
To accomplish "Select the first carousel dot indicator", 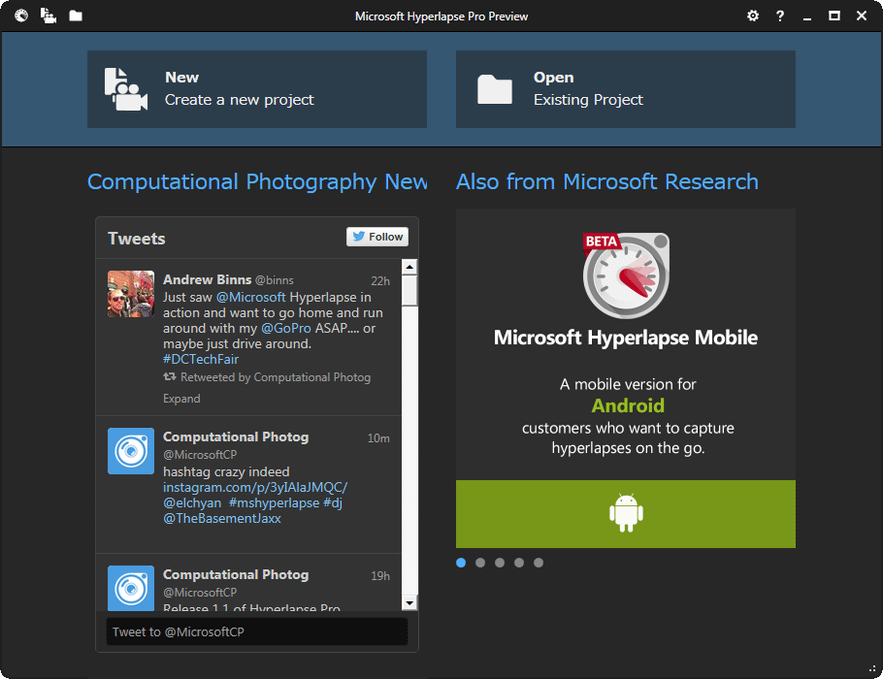I will point(461,562).
